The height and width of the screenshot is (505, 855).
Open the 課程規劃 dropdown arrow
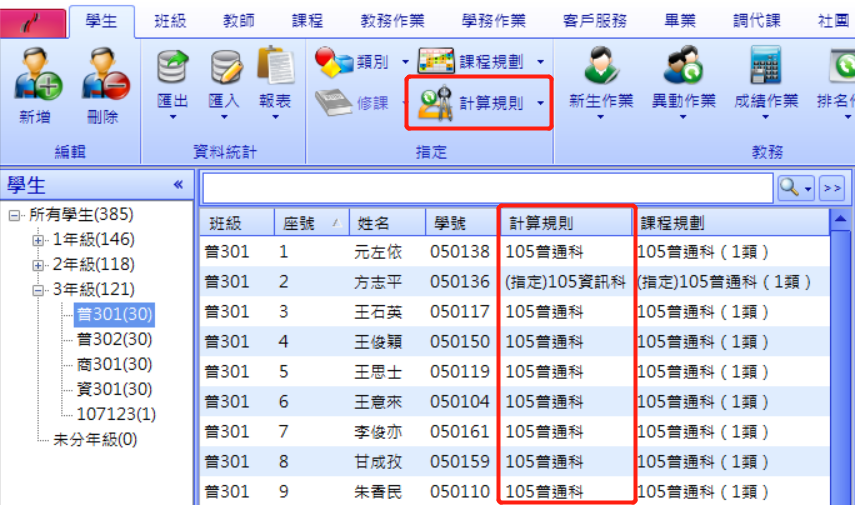540,62
